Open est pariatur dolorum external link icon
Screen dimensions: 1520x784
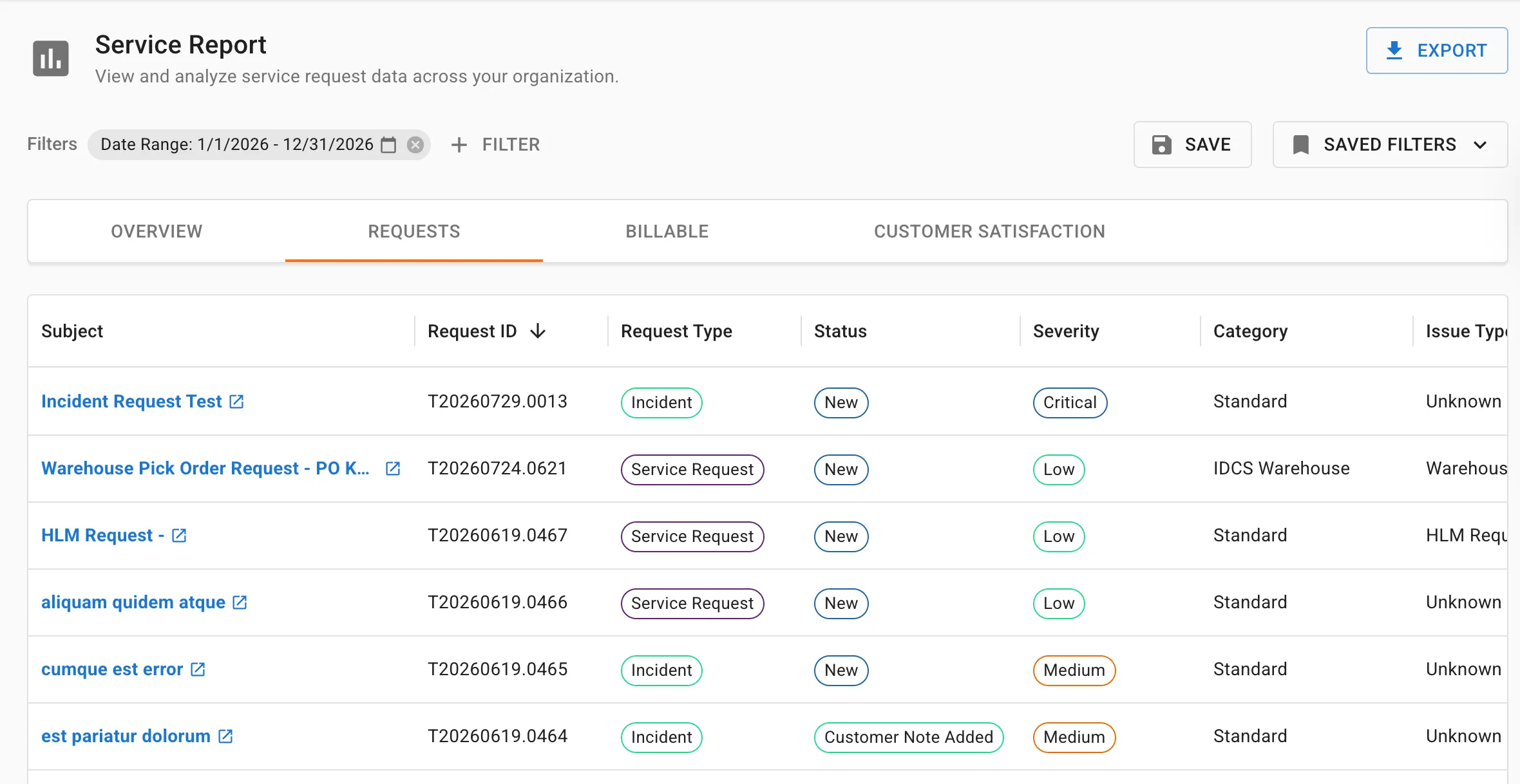[x=225, y=736]
